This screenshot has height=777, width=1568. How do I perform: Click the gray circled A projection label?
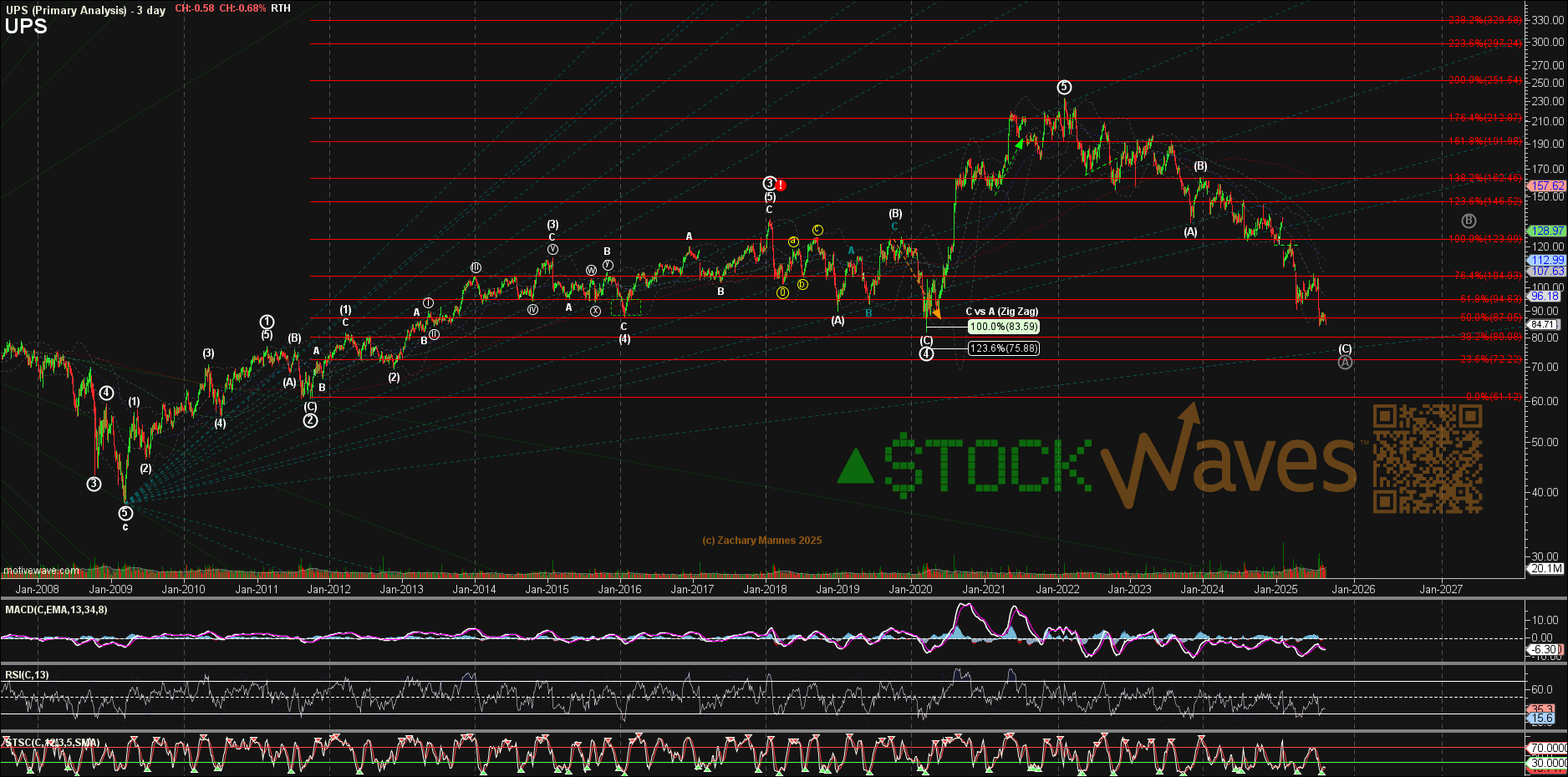click(1345, 363)
